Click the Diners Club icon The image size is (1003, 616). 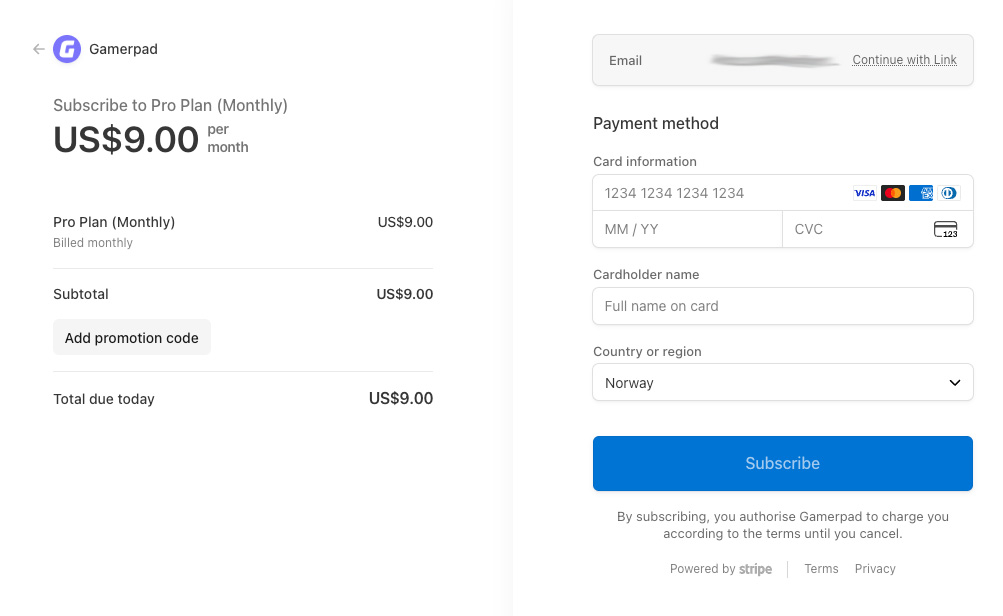coord(949,193)
